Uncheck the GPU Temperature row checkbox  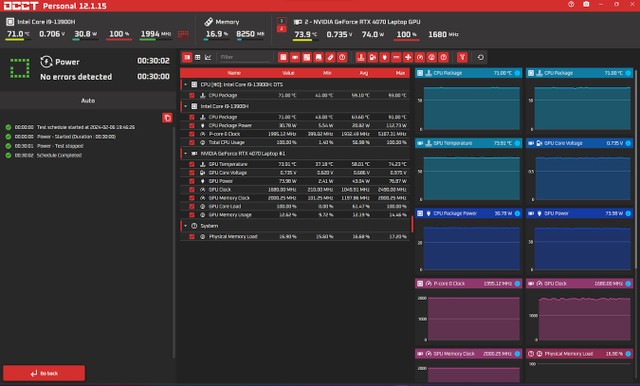192,164
